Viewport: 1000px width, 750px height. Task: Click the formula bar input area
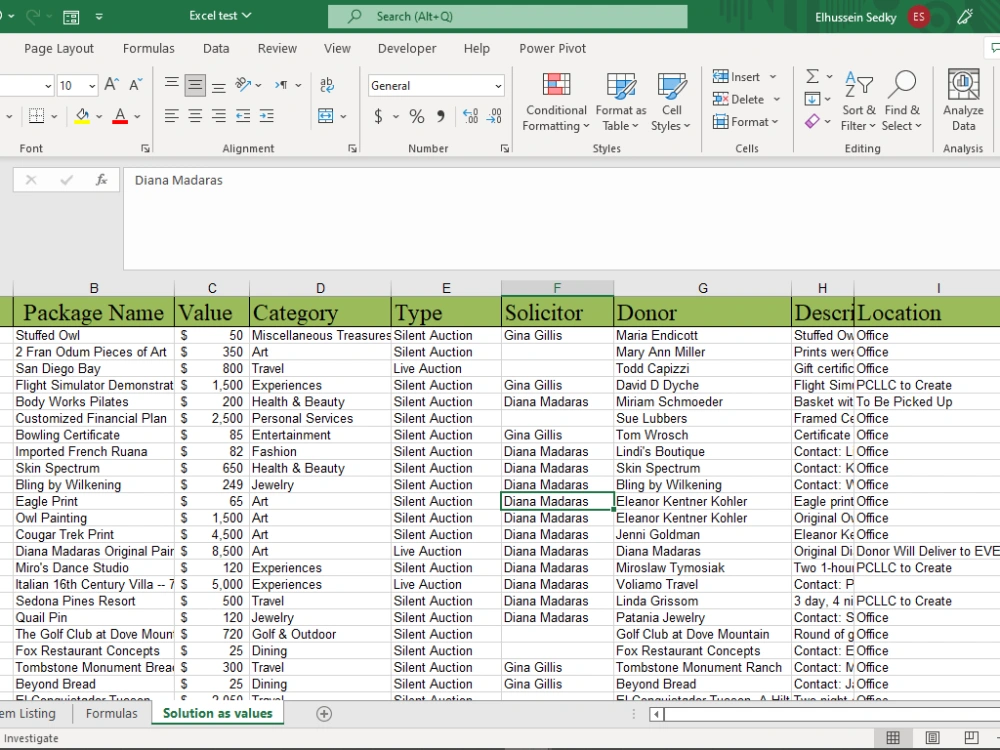pyautogui.click(x=400, y=181)
